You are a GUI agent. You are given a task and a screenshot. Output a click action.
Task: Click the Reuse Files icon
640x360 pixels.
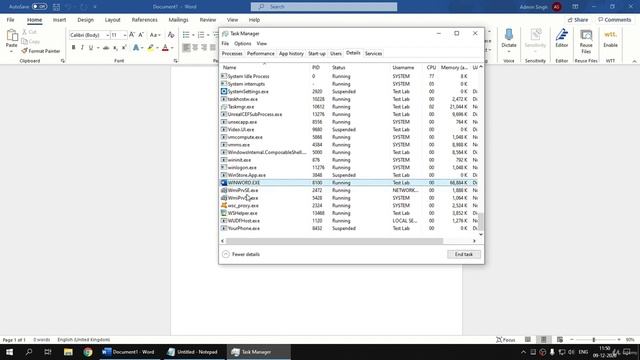tap(586, 36)
